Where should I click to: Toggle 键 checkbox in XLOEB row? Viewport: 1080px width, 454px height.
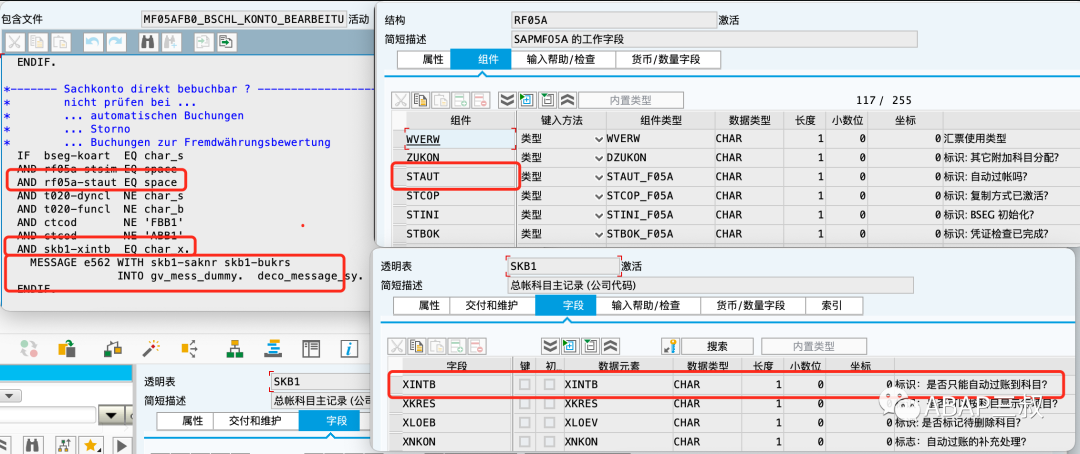click(x=525, y=422)
